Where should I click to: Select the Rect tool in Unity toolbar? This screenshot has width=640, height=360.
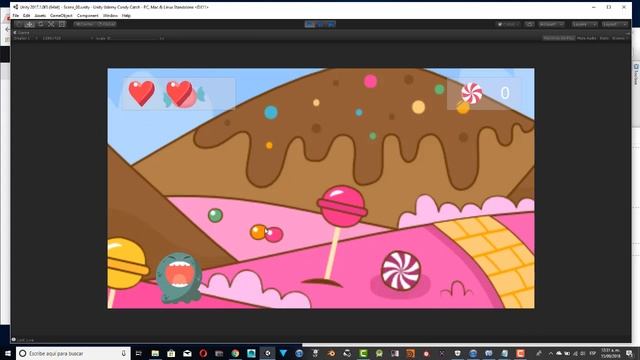(x=62, y=24)
